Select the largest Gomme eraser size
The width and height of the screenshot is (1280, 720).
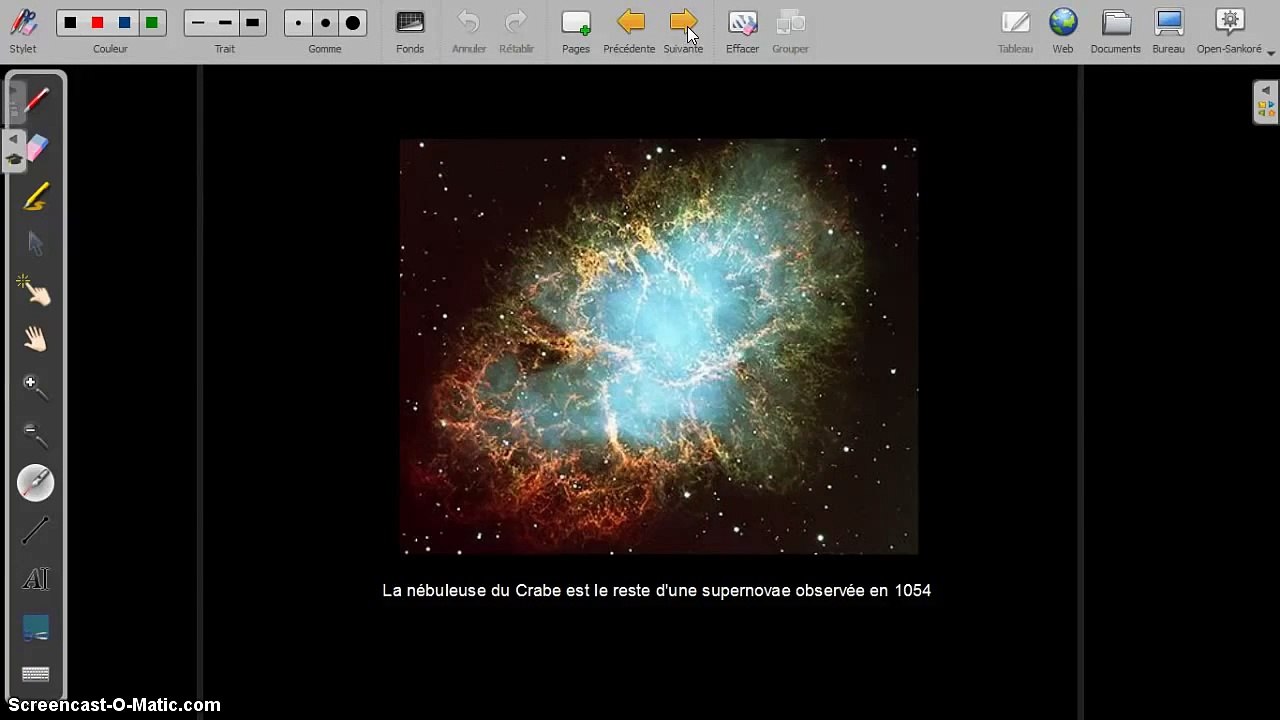pyautogui.click(x=352, y=23)
